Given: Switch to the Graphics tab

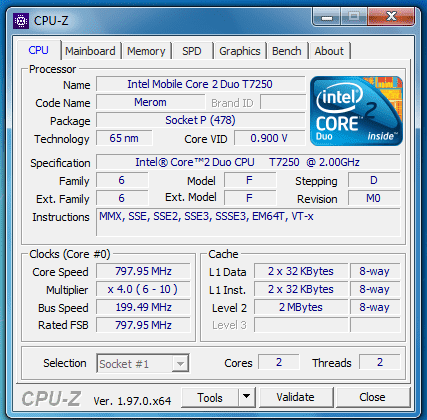Looking at the screenshot, I should (x=240, y=51).
